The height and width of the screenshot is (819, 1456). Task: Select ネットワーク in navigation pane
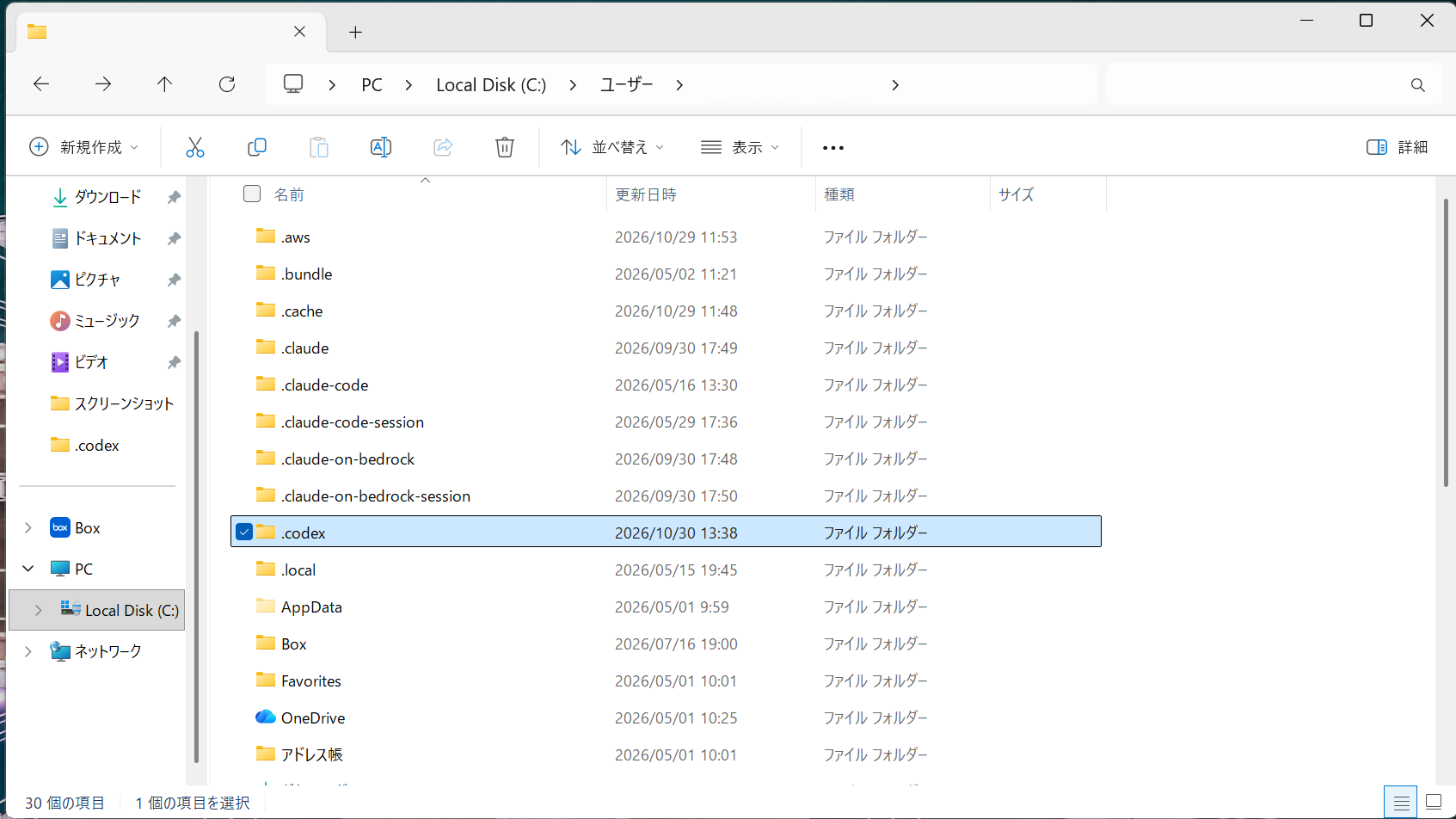click(x=96, y=651)
